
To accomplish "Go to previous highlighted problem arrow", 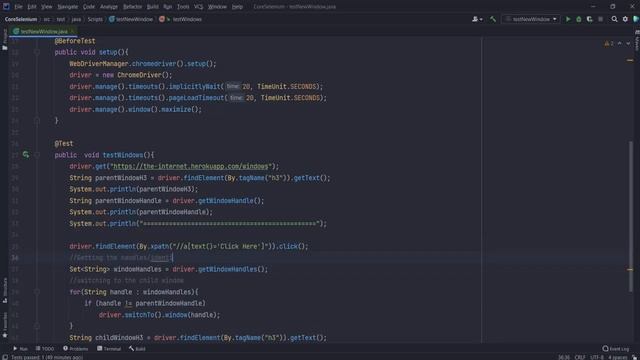I will [620, 43].
